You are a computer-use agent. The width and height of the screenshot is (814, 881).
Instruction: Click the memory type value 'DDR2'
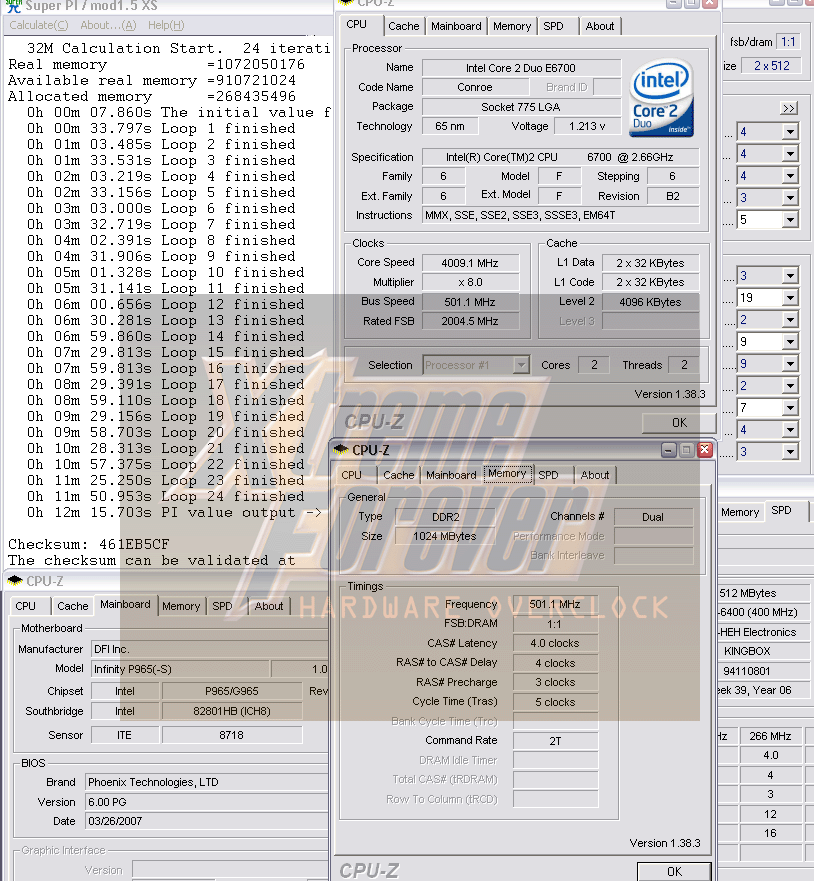tap(445, 517)
